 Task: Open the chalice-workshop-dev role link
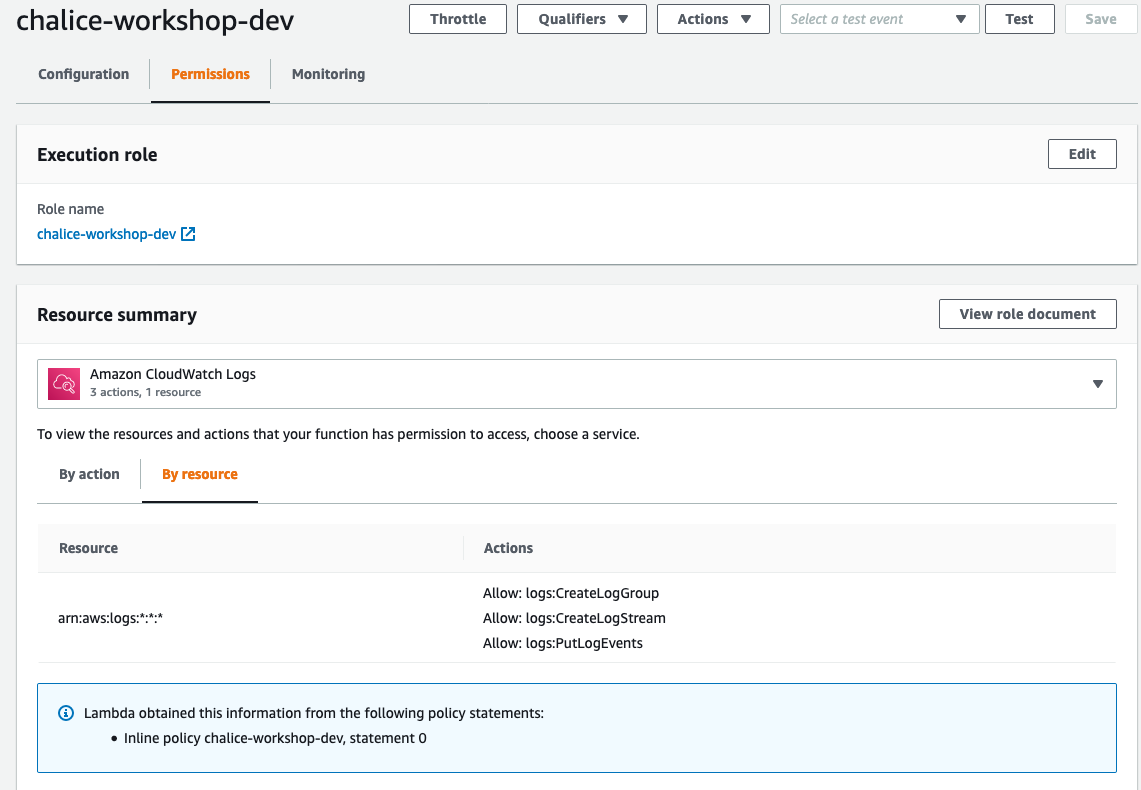(x=106, y=234)
